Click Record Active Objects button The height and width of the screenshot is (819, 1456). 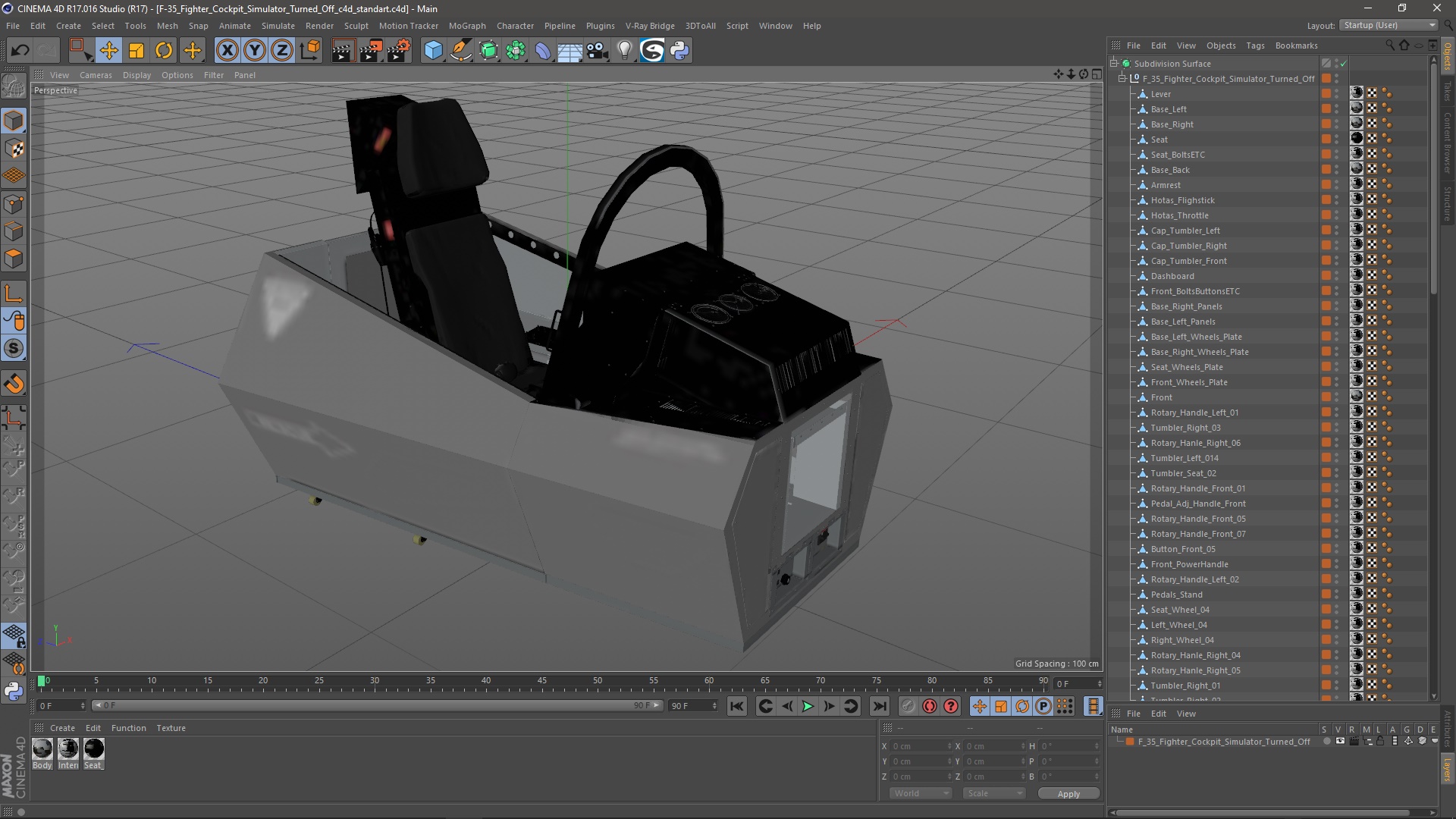click(908, 706)
